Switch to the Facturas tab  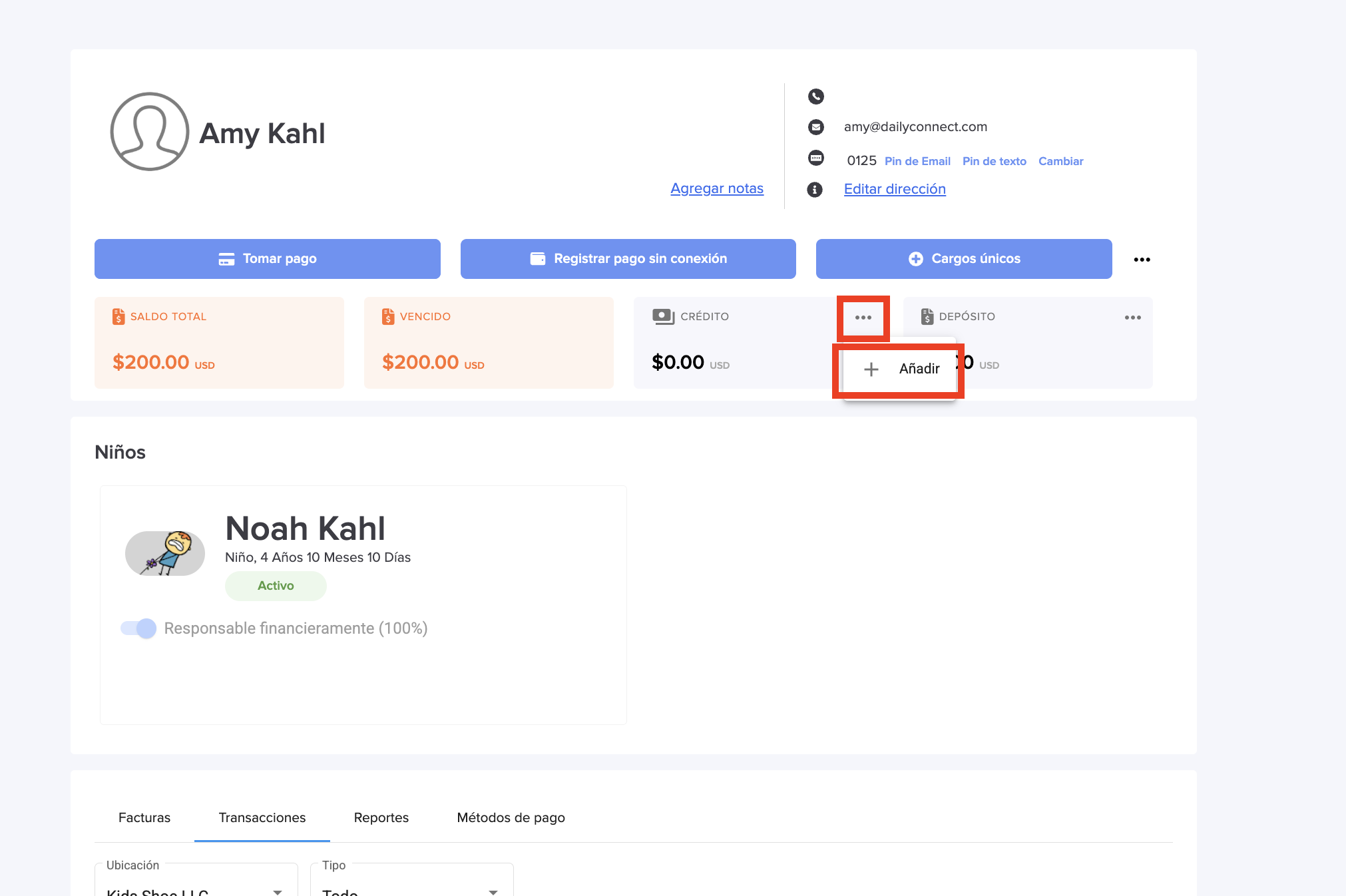click(144, 817)
